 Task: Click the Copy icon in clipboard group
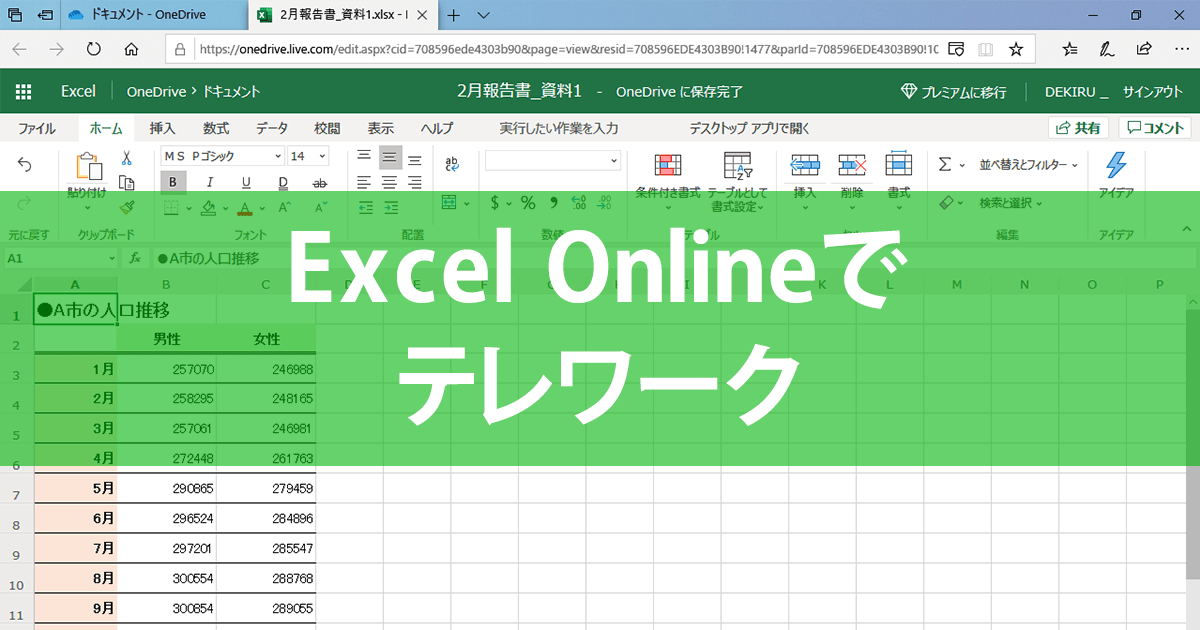tap(127, 182)
